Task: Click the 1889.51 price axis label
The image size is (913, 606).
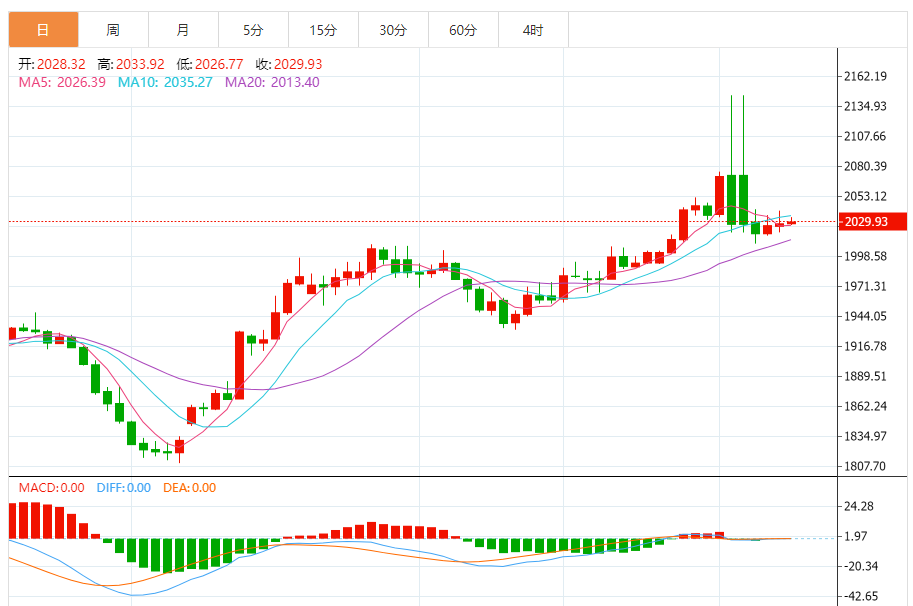Action: tap(865, 376)
